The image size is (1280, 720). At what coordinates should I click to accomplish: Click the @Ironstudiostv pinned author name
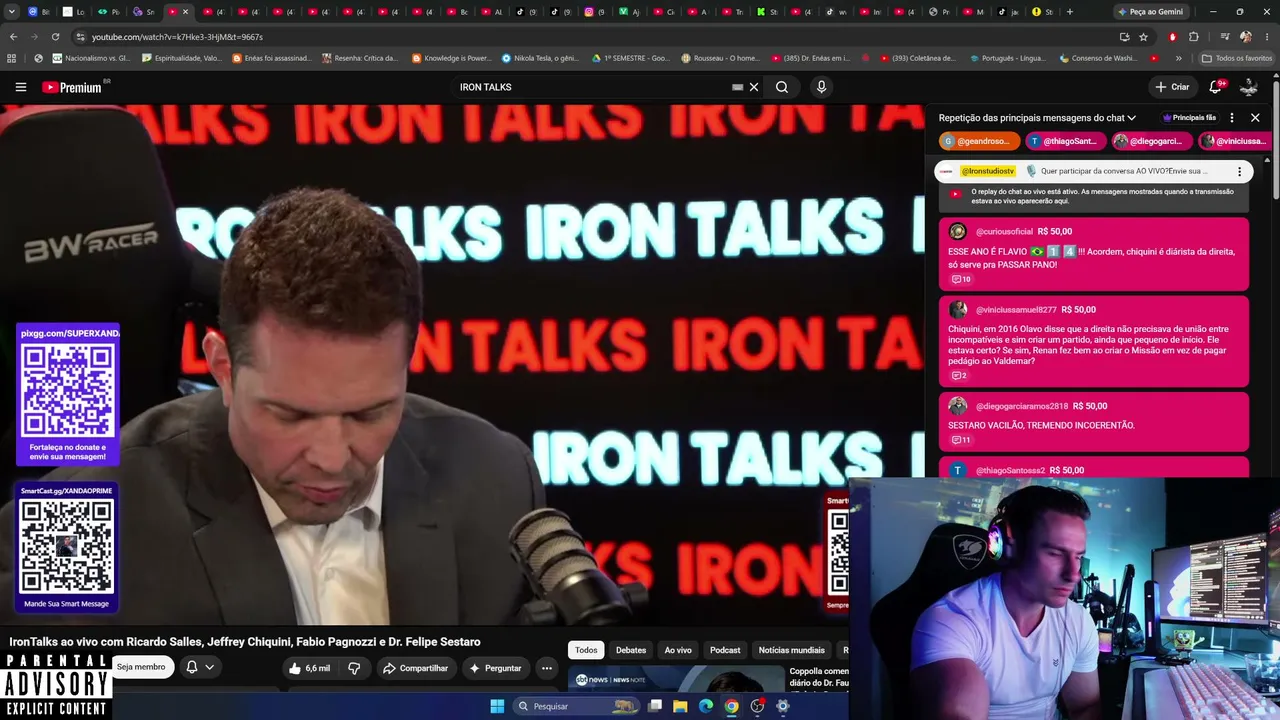(x=987, y=171)
